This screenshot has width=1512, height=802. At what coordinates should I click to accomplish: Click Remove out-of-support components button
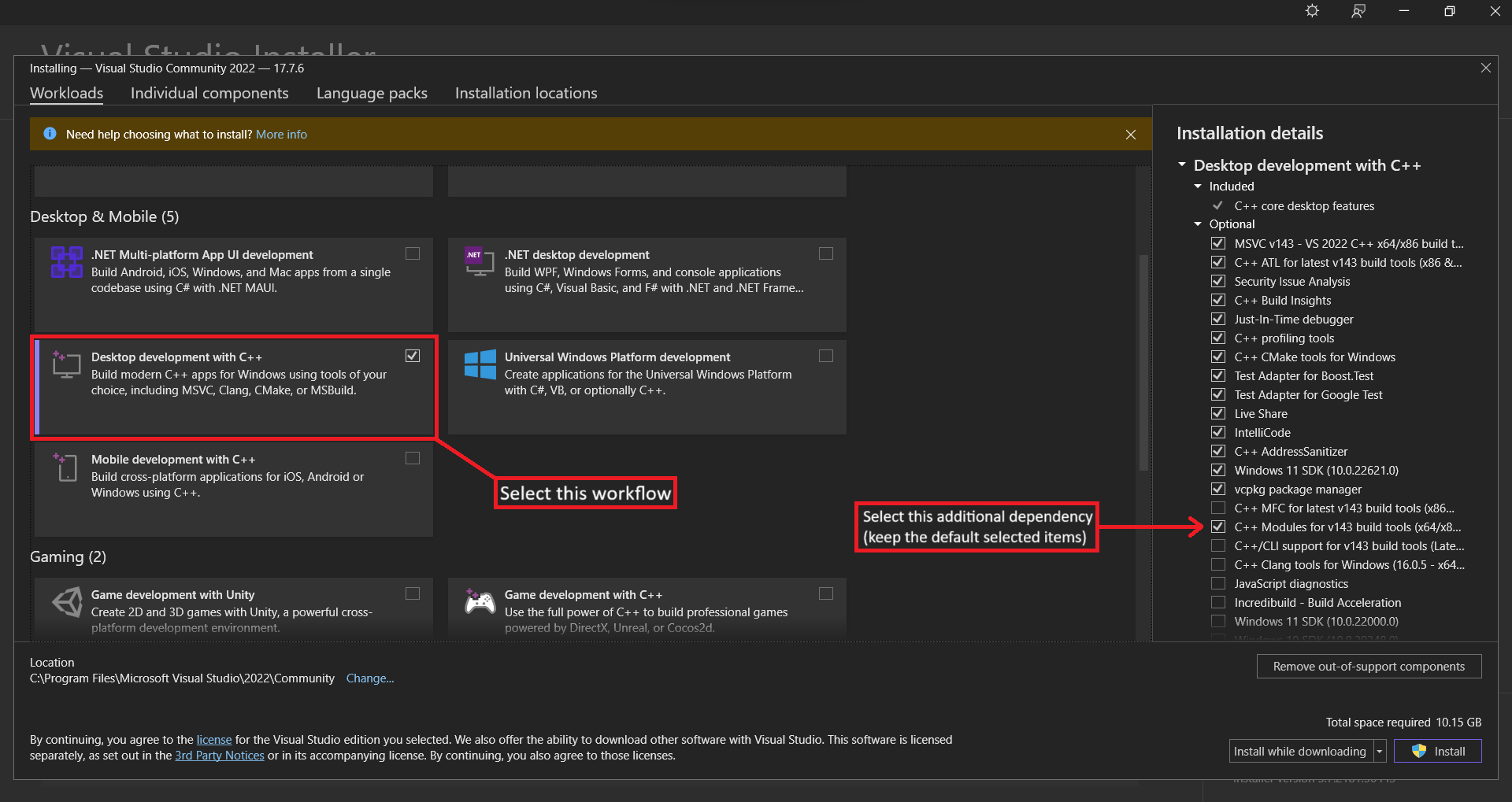pos(1369,666)
